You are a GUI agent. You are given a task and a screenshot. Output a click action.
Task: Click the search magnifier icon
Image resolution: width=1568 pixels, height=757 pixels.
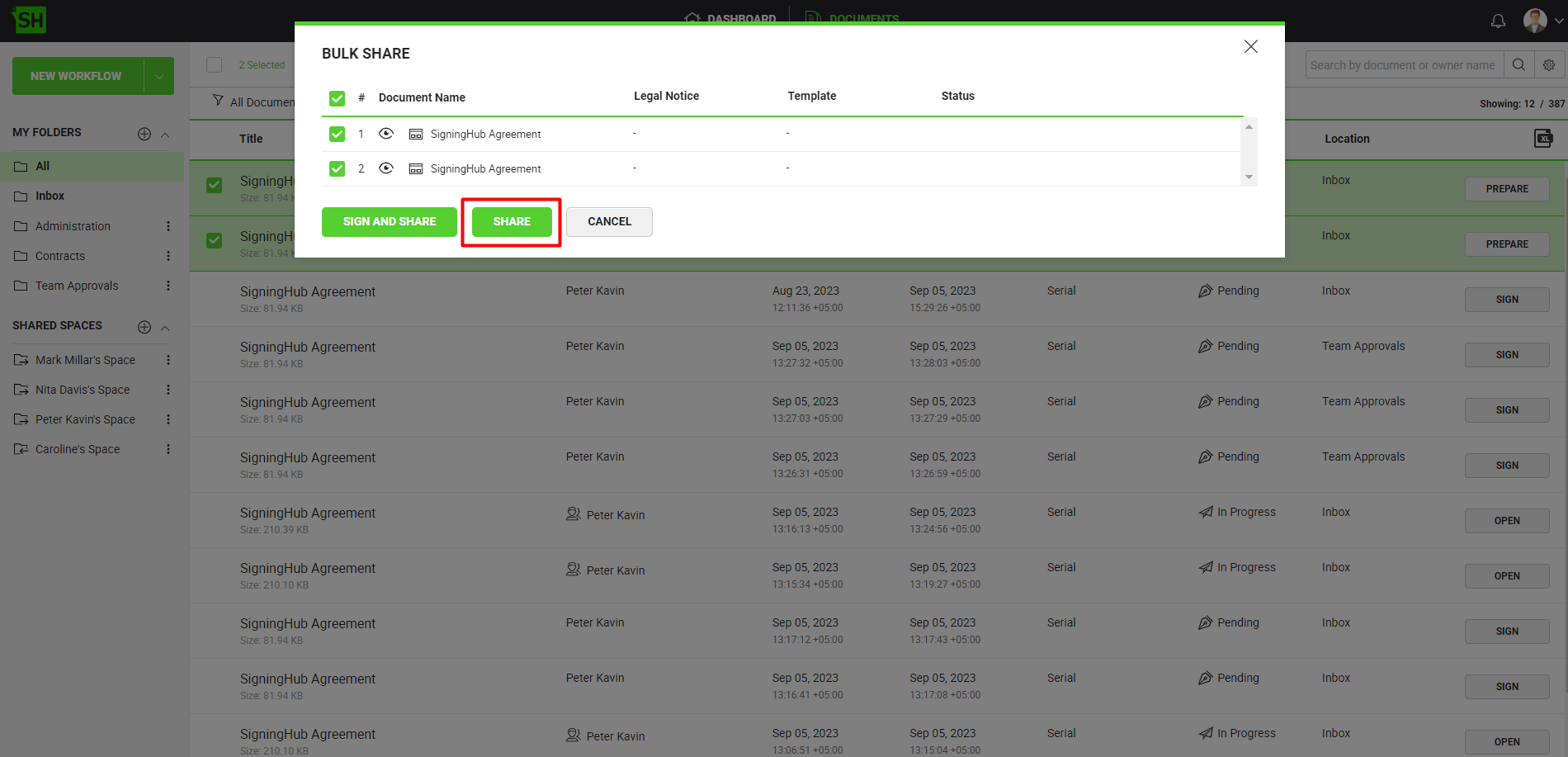tap(1518, 64)
